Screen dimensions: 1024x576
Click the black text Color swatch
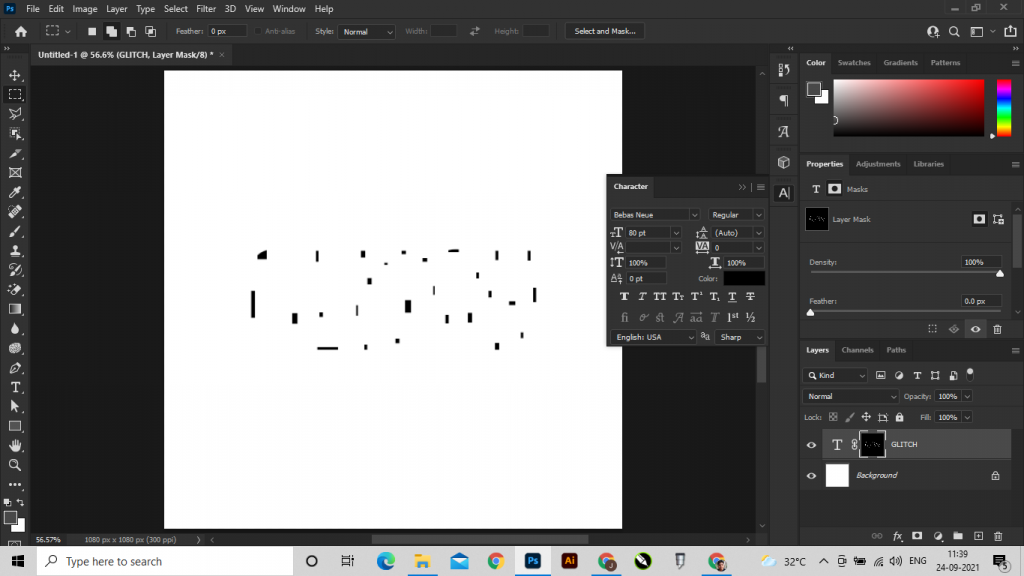744,279
